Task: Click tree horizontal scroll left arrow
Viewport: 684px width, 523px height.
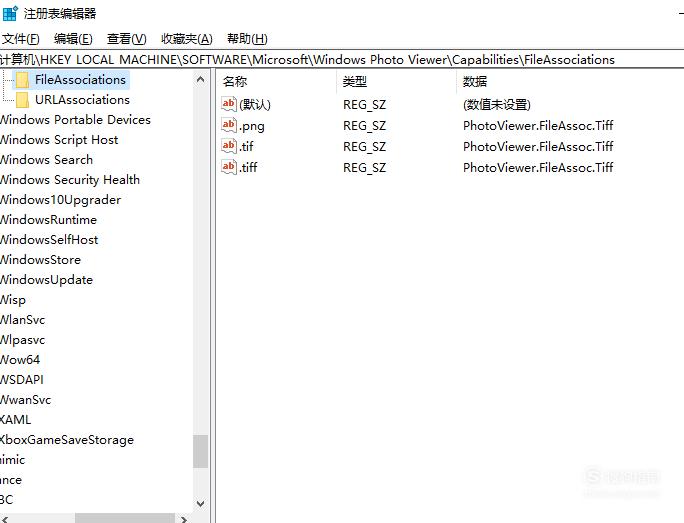Action: [x=5, y=519]
